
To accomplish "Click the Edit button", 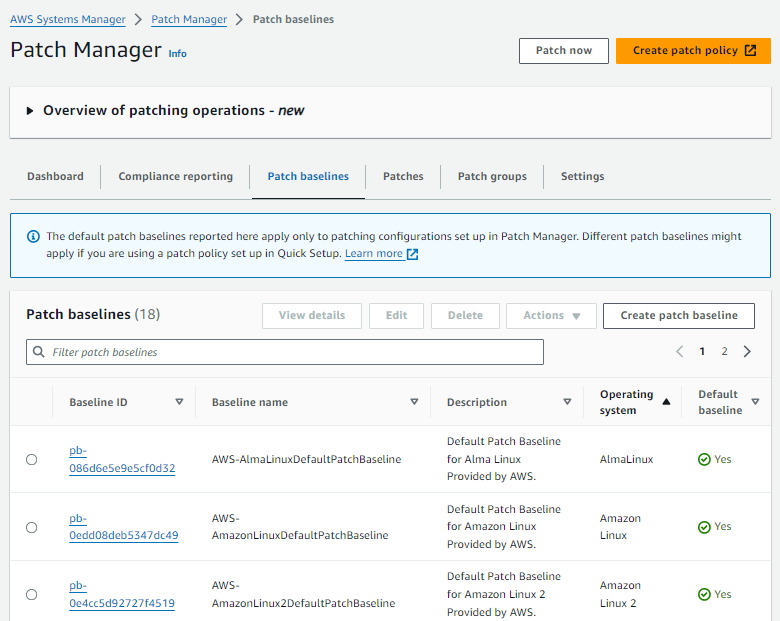I will (x=396, y=316).
